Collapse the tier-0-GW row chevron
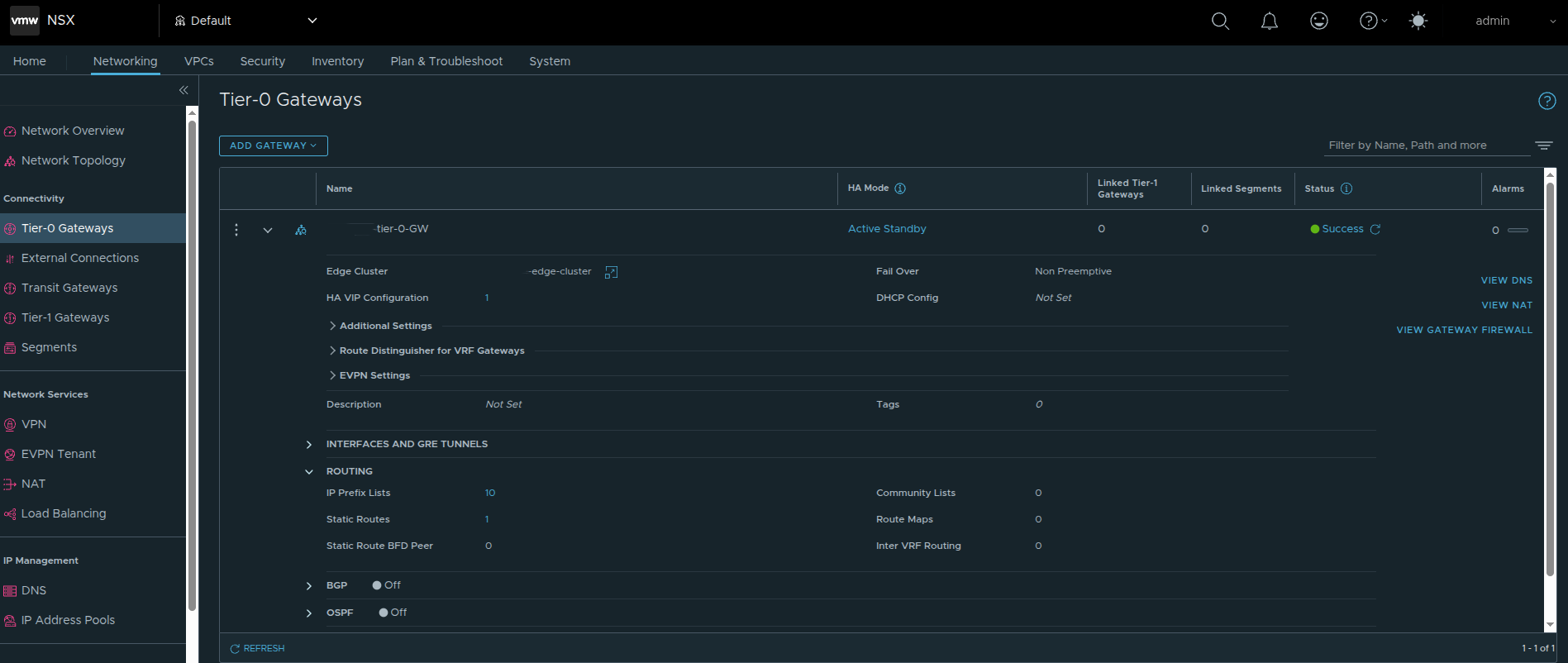This screenshot has height=663, width=1568. (x=268, y=230)
